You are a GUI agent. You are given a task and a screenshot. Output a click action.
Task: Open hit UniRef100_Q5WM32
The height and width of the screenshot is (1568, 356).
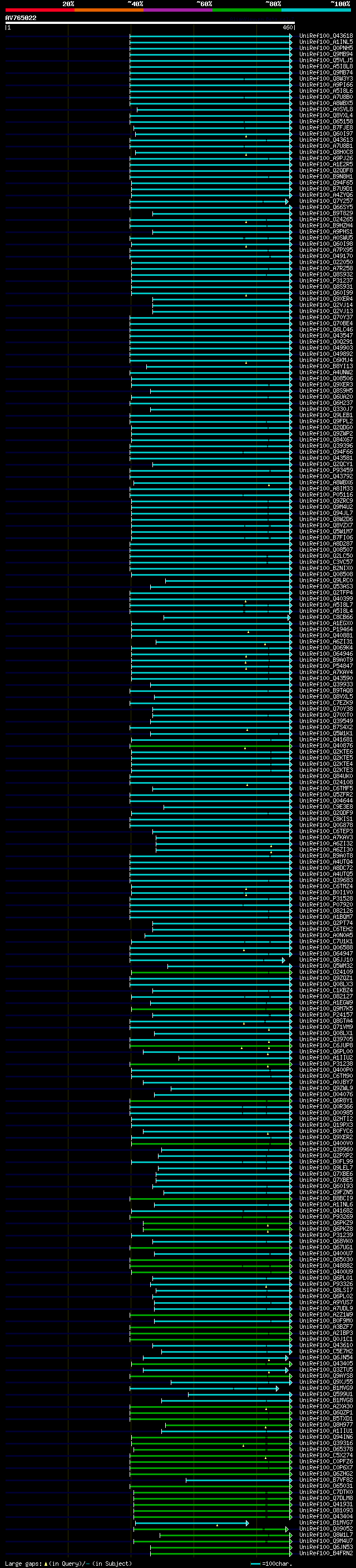326,966
